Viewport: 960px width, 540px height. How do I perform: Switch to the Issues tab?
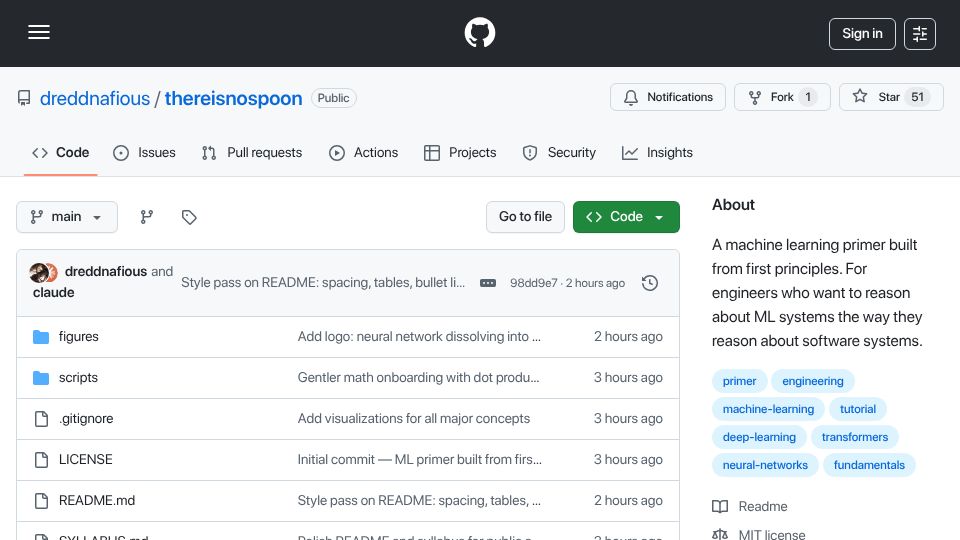coord(144,152)
